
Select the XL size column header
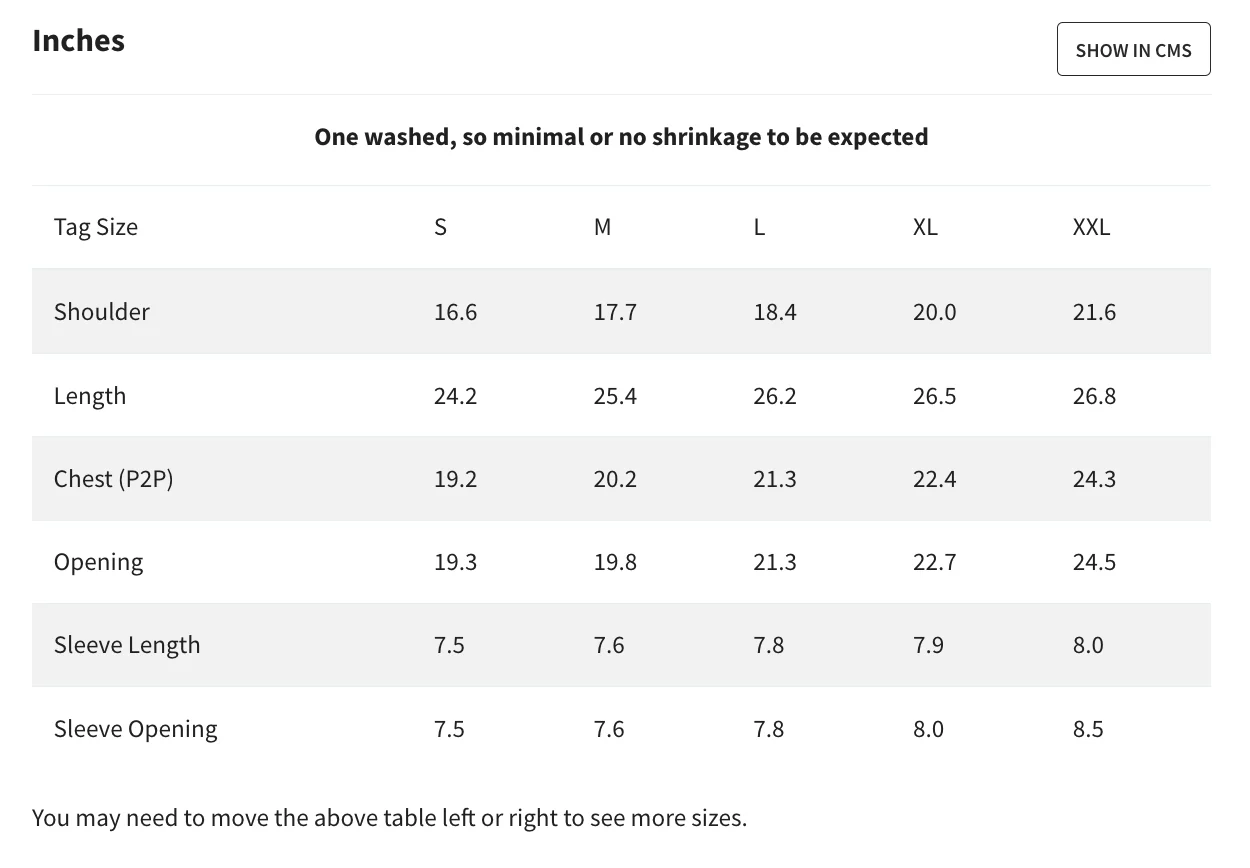[925, 227]
